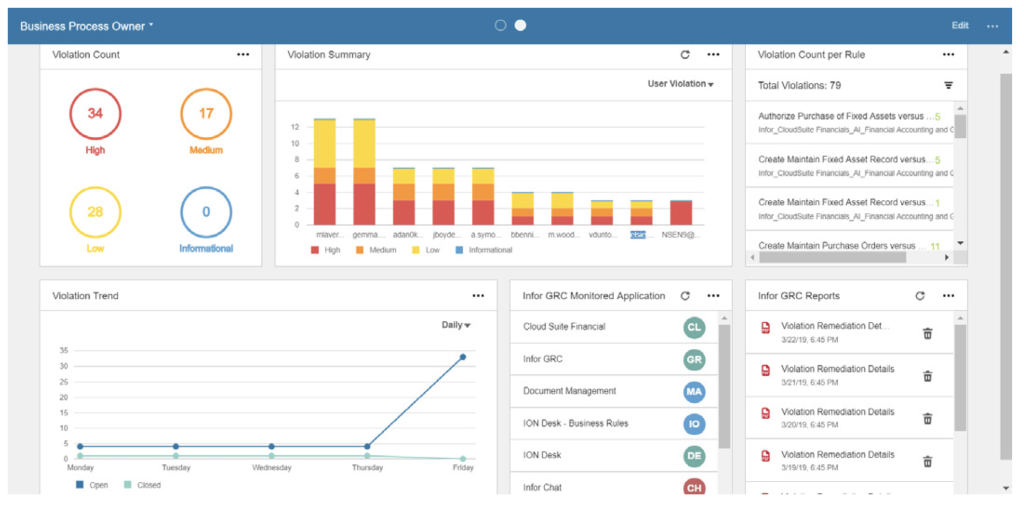Refresh the Infor GRC Reports widget
The height and width of the screenshot is (508, 1024).
tap(920, 296)
